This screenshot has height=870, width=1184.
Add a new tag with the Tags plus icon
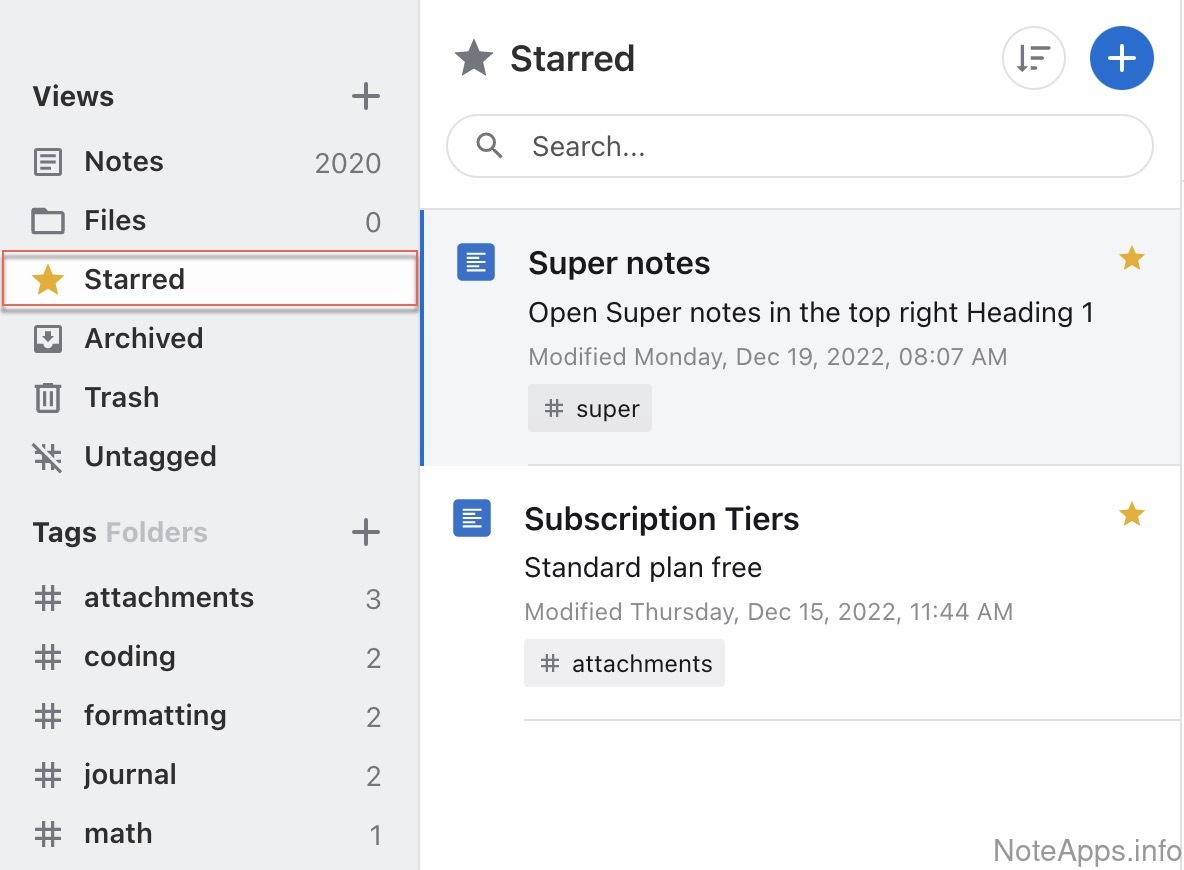tap(366, 532)
